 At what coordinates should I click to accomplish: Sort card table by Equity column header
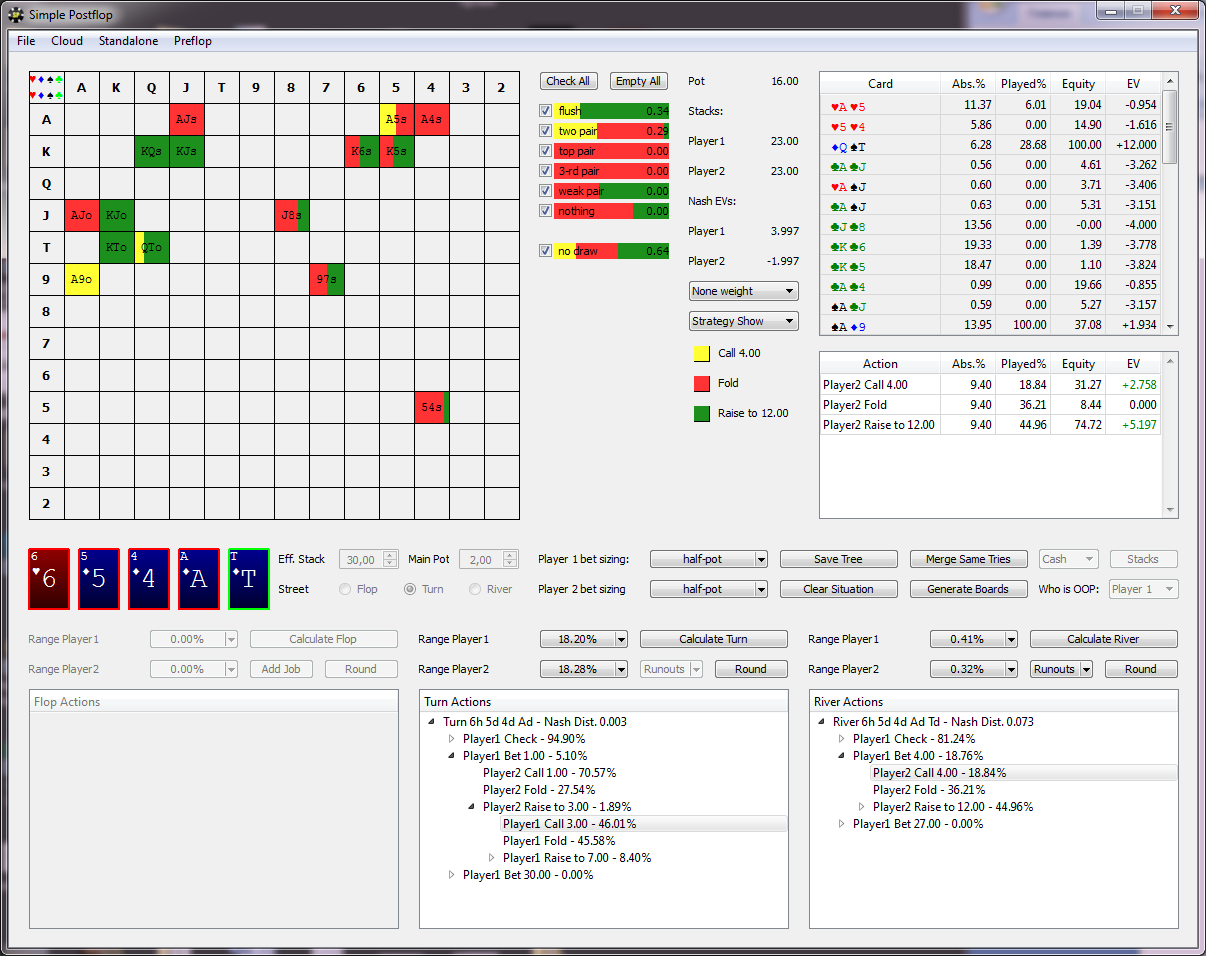pyautogui.click(x=1078, y=84)
